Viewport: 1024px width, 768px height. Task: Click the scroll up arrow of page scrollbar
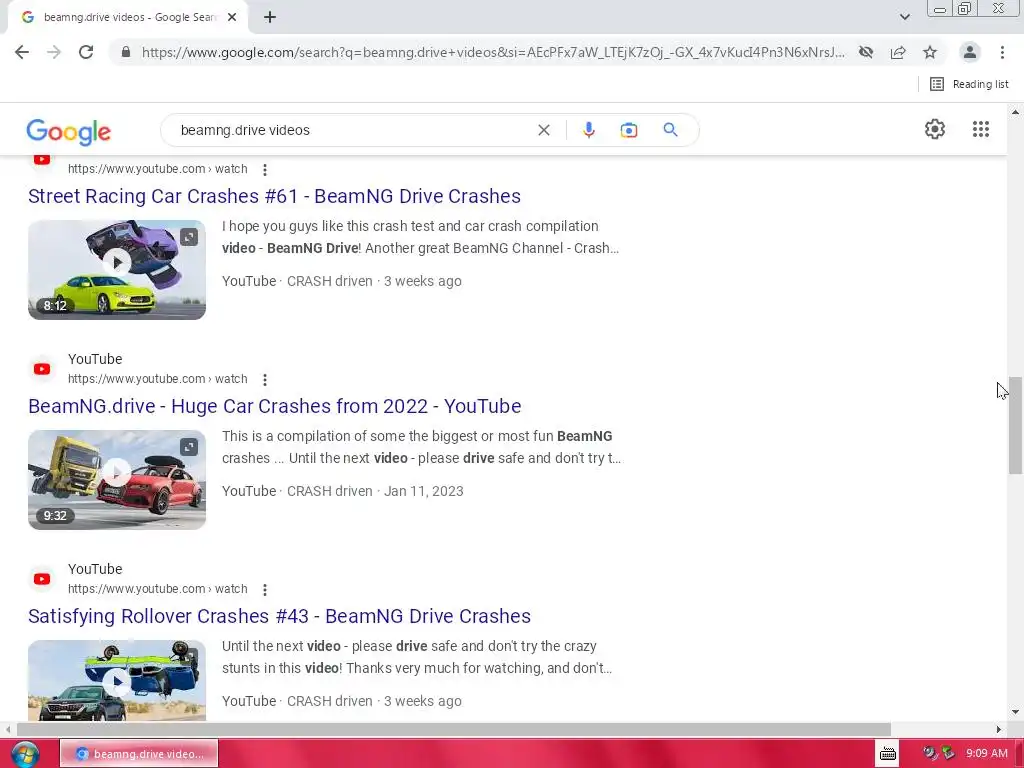[1015, 112]
